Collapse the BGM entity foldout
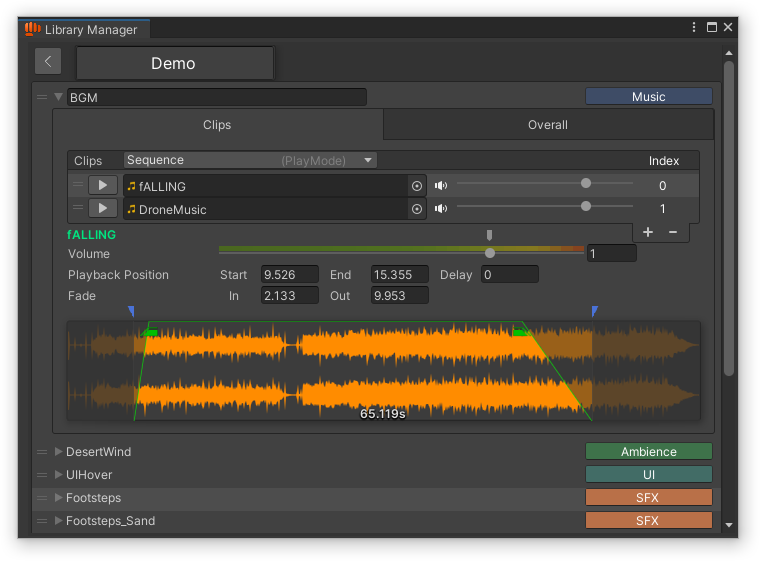Image resolution: width=760 pixels, height=561 pixels. click(58, 97)
